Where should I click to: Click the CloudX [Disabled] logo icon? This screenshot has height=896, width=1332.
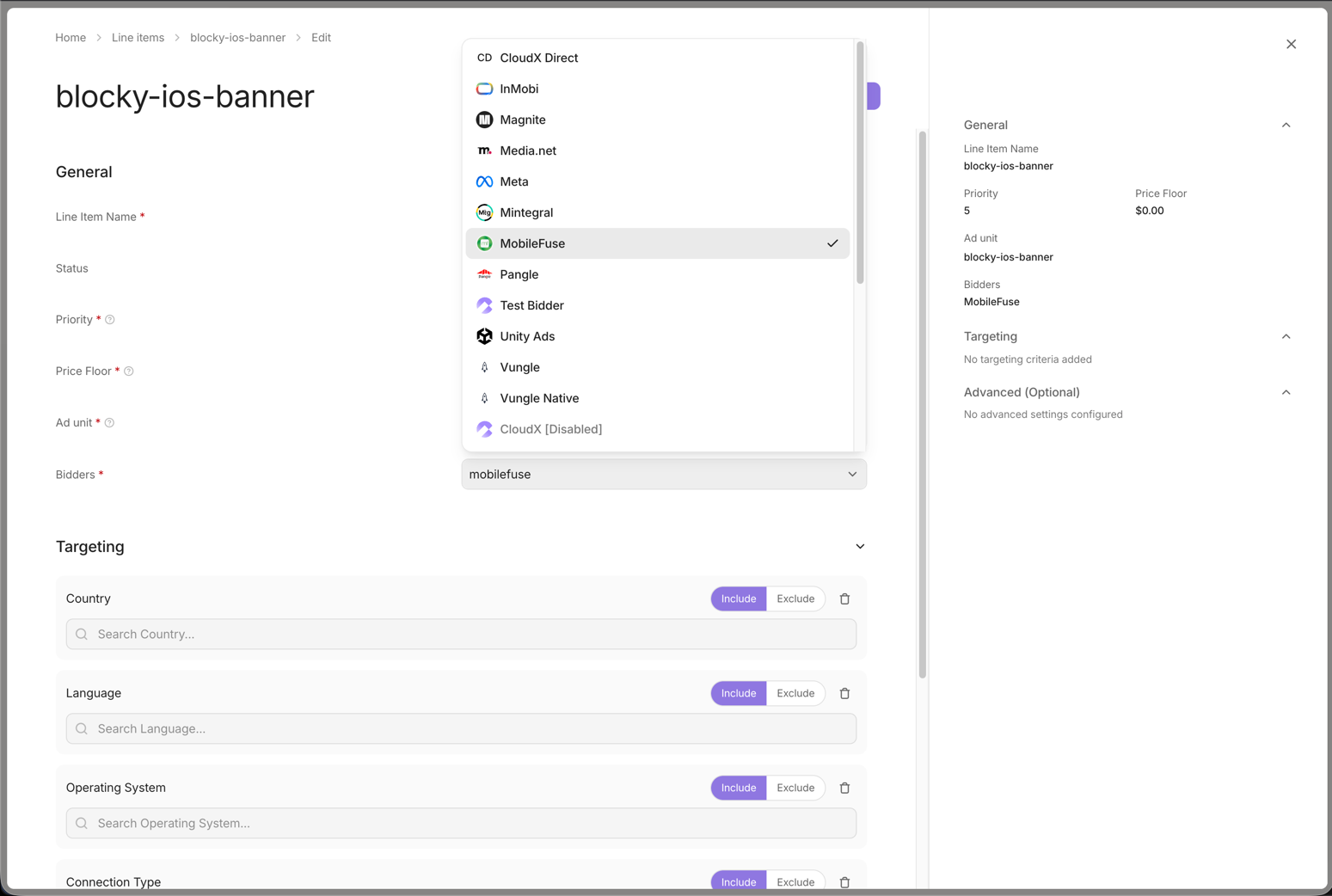484,429
